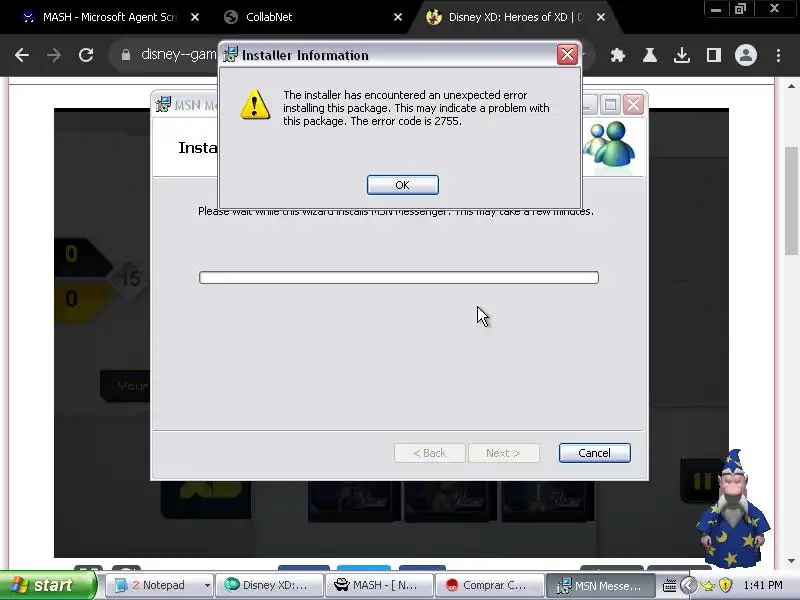
Task: Close the MSN Messenger installer window
Action: click(634, 105)
